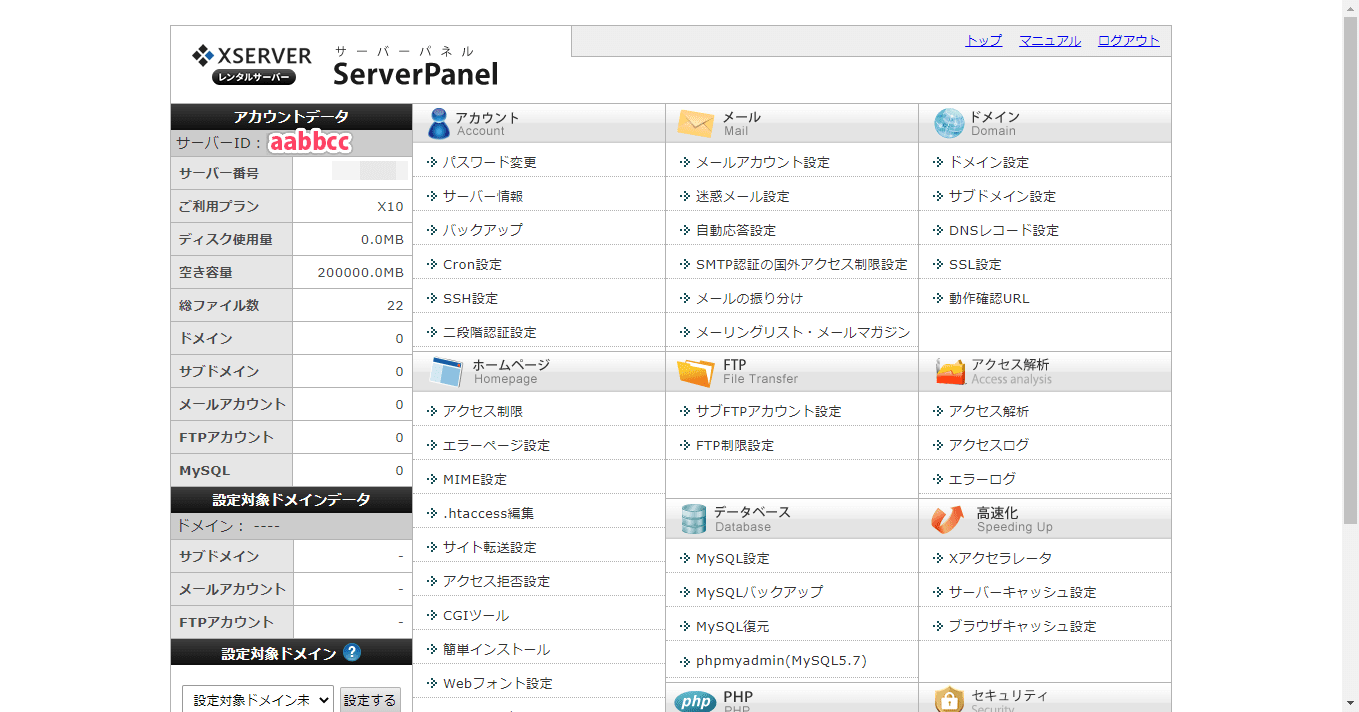Click the XSERVER logo
Viewport: 1359px width, 712px height.
tap(252, 65)
